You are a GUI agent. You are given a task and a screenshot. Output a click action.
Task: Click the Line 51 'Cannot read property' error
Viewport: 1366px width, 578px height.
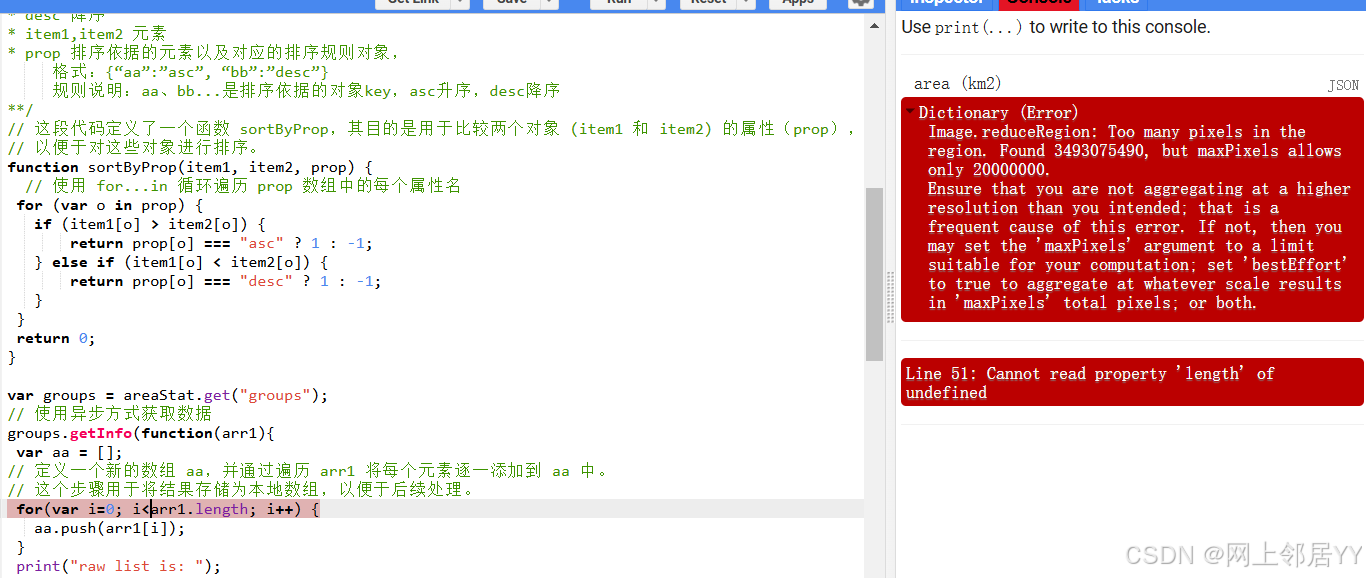coord(1131,382)
